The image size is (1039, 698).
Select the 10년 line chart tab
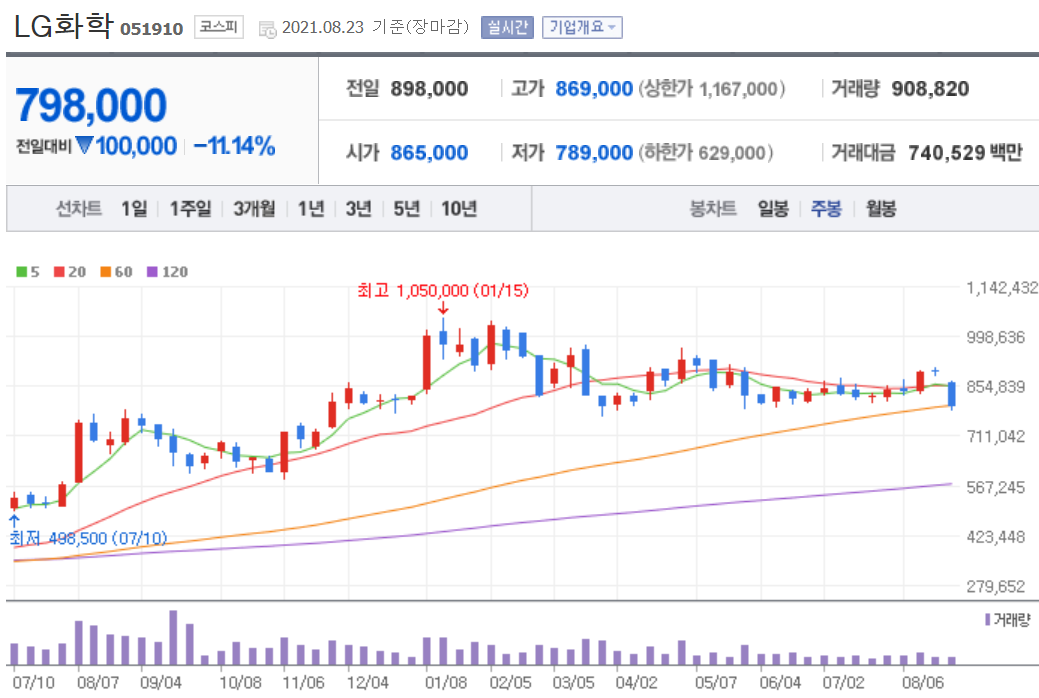point(459,209)
